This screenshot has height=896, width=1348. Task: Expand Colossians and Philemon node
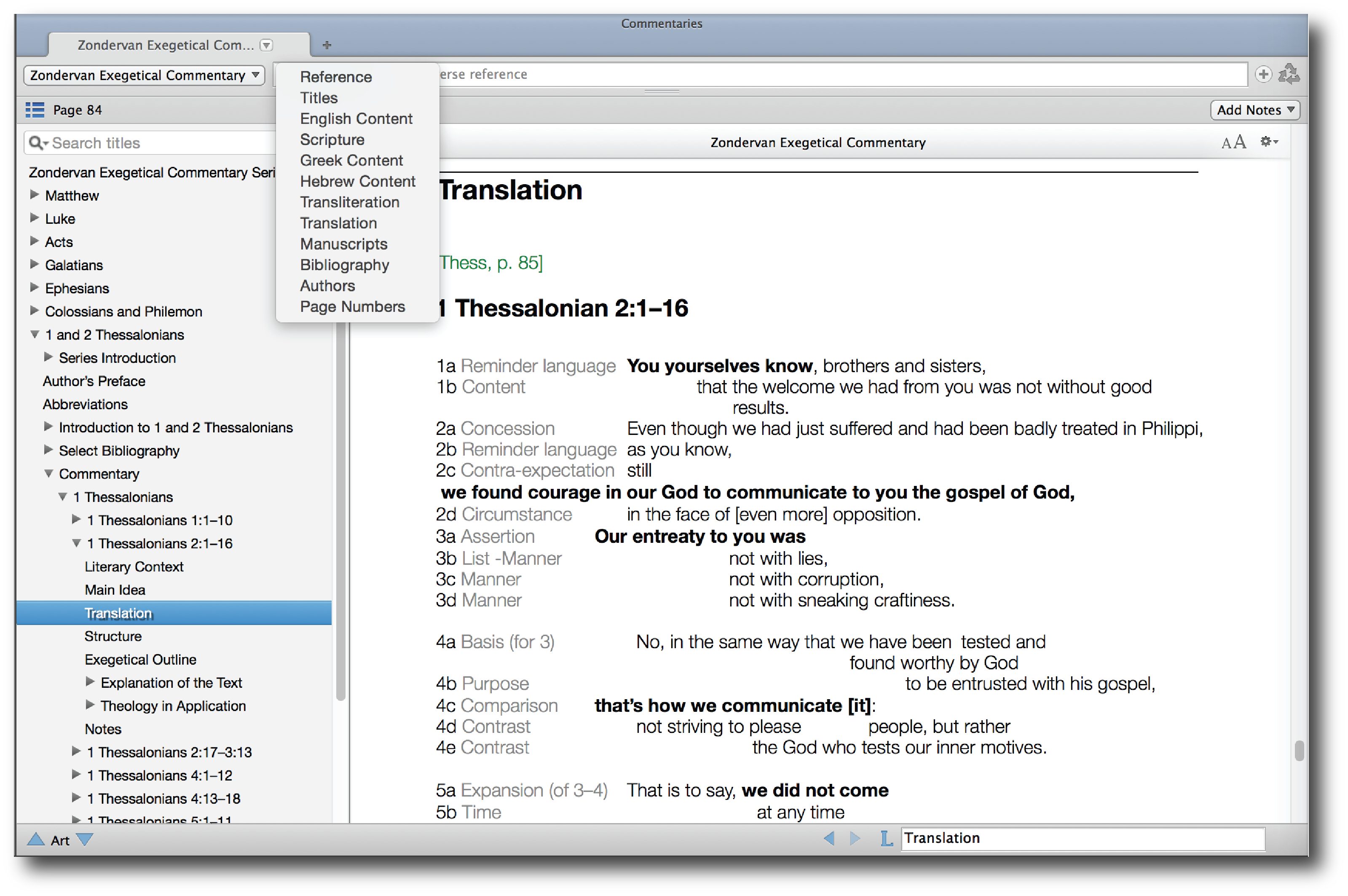34,311
